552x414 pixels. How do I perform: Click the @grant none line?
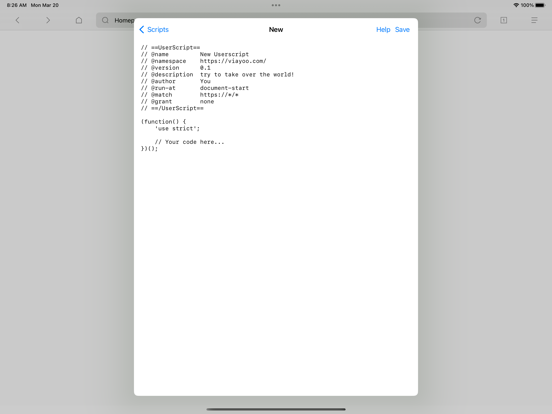click(177, 101)
